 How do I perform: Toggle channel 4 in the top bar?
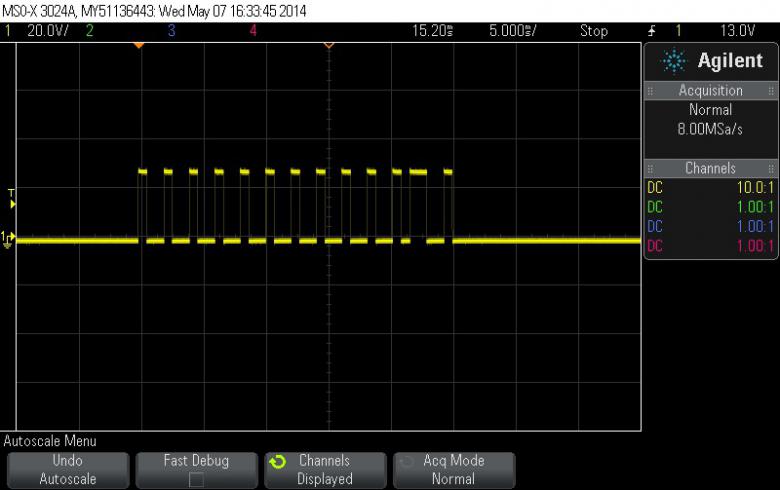[252, 31]
